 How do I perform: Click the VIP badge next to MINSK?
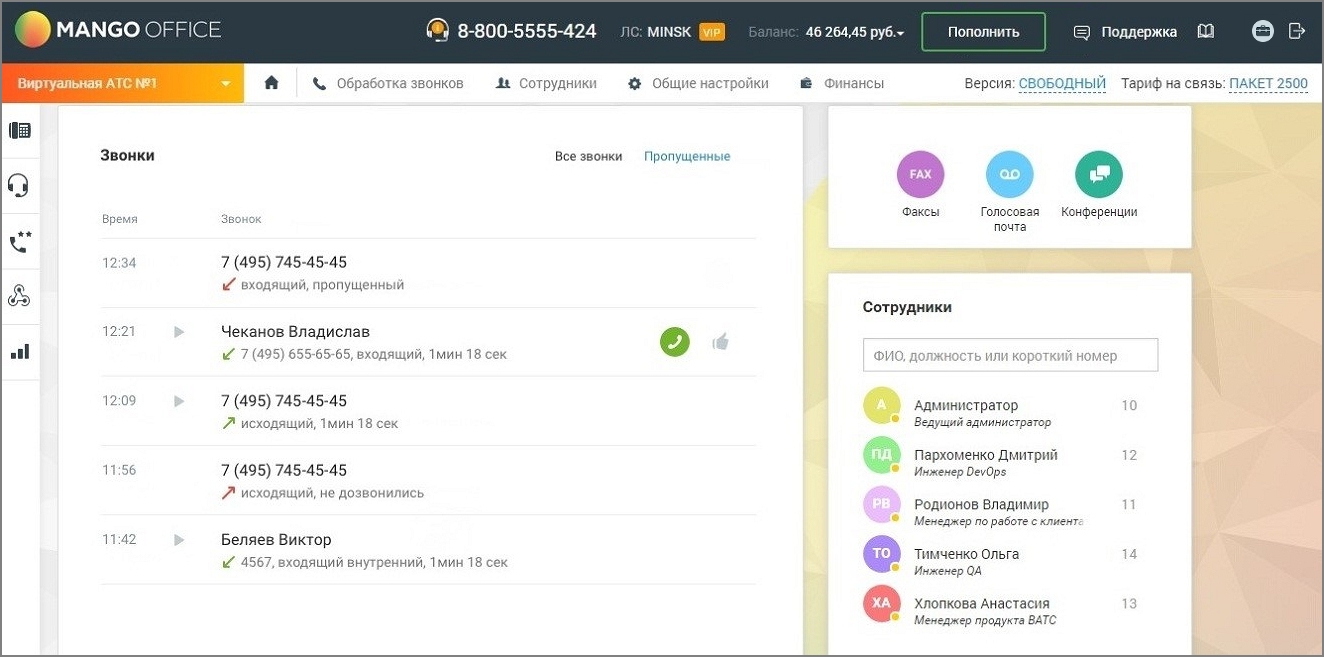pyautogui.click(x=712, y=32)
